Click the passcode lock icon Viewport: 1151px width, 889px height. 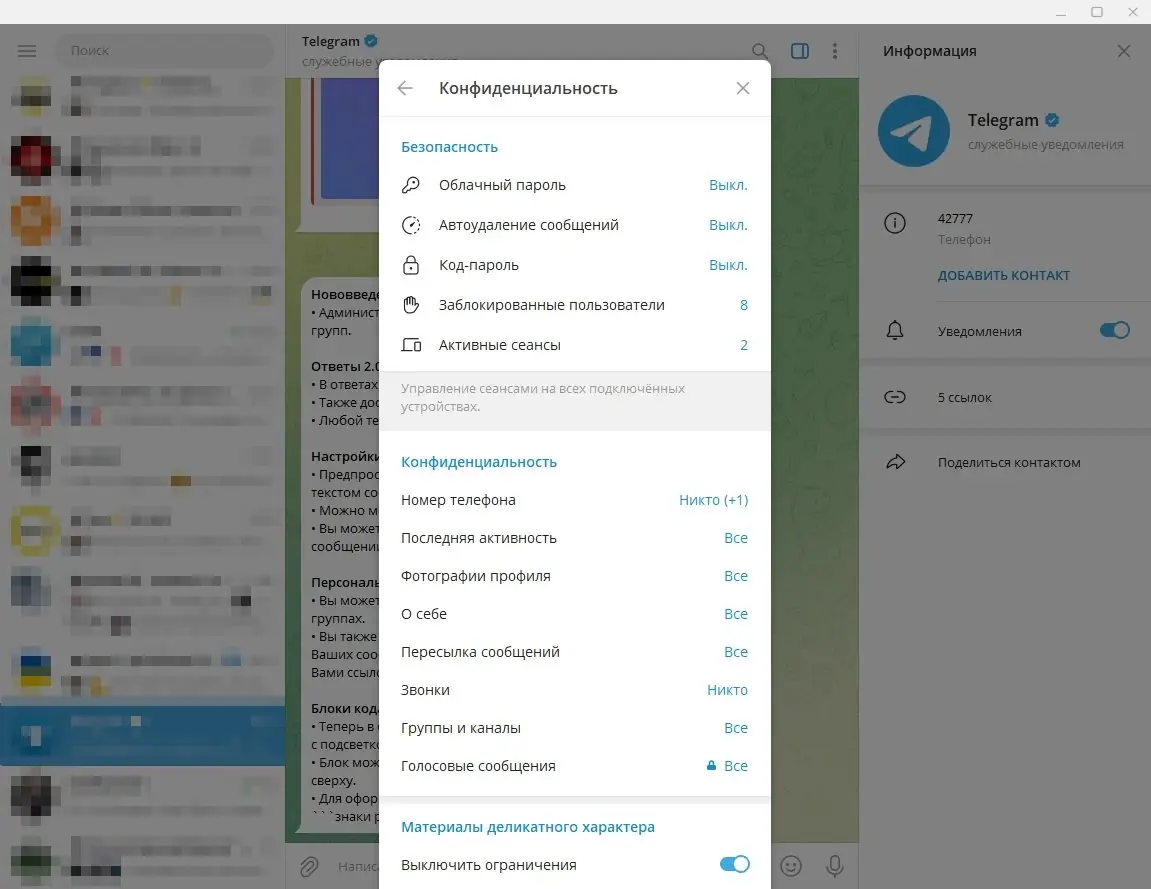click(x=411, y=264)
